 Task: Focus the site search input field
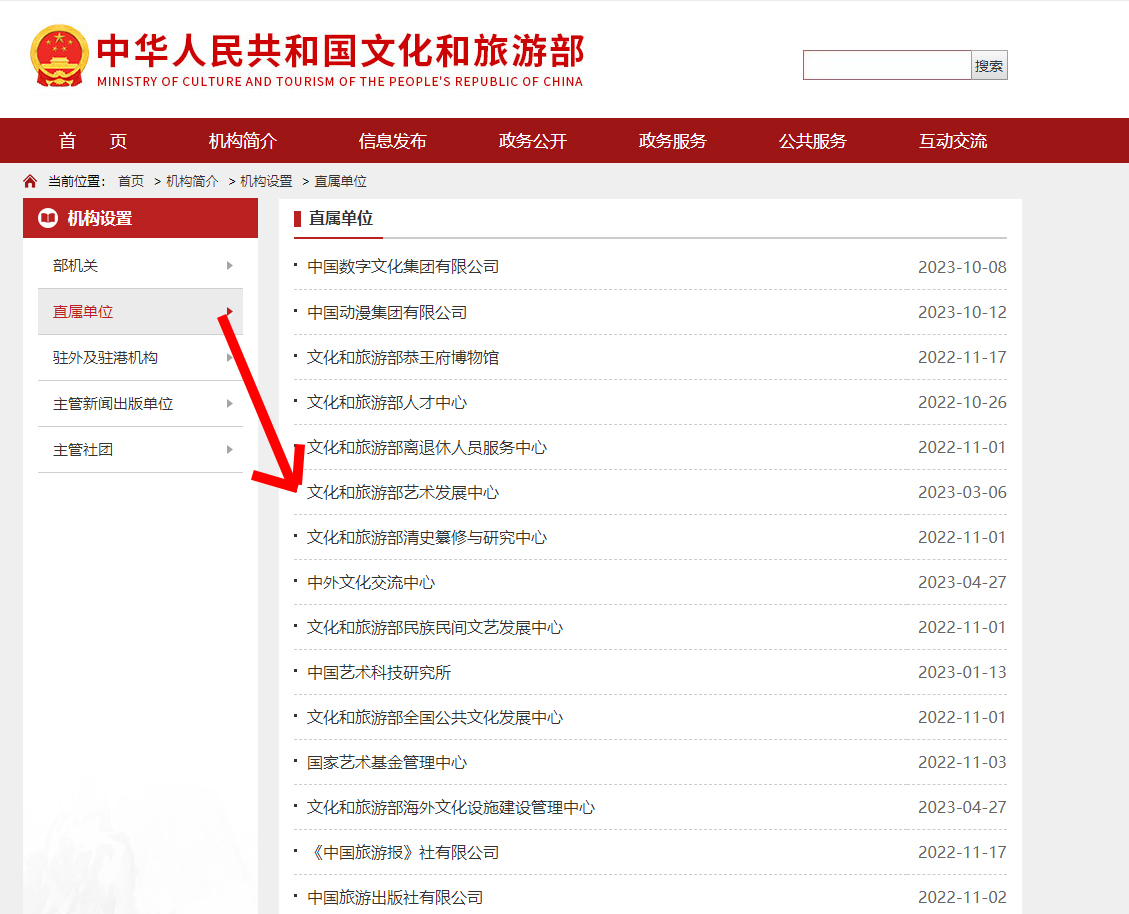pos(886,66)
